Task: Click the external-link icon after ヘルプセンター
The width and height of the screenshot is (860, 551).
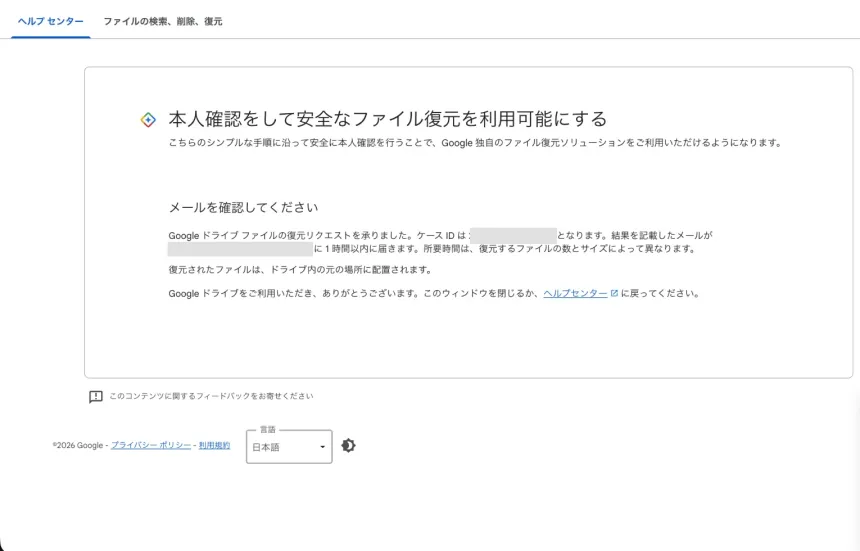Action: (x=614, y=293)
